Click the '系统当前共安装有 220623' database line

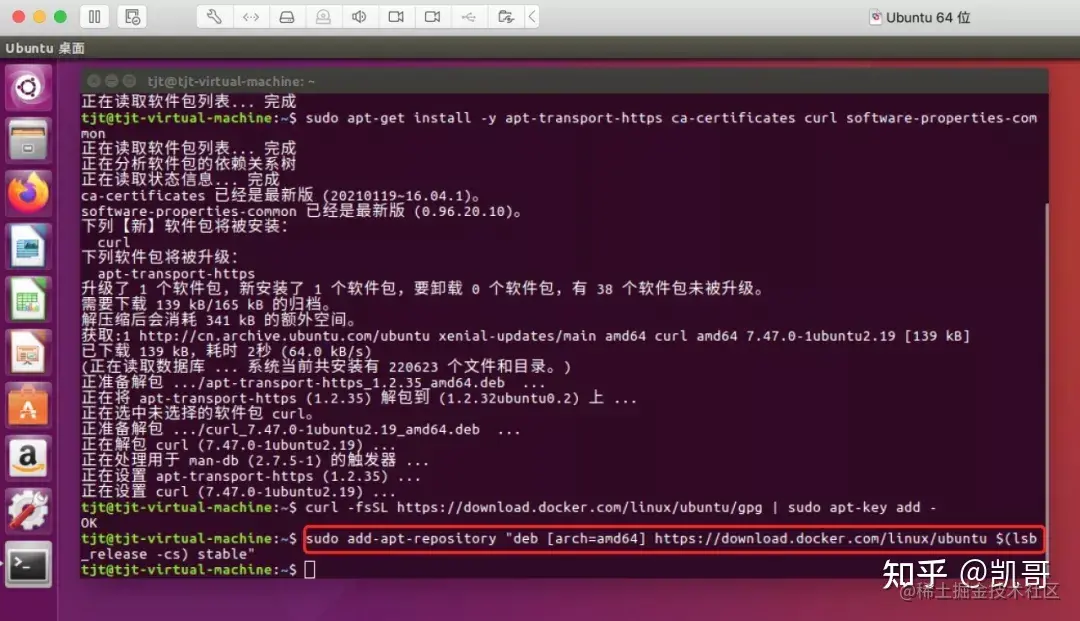pos(326,367)
